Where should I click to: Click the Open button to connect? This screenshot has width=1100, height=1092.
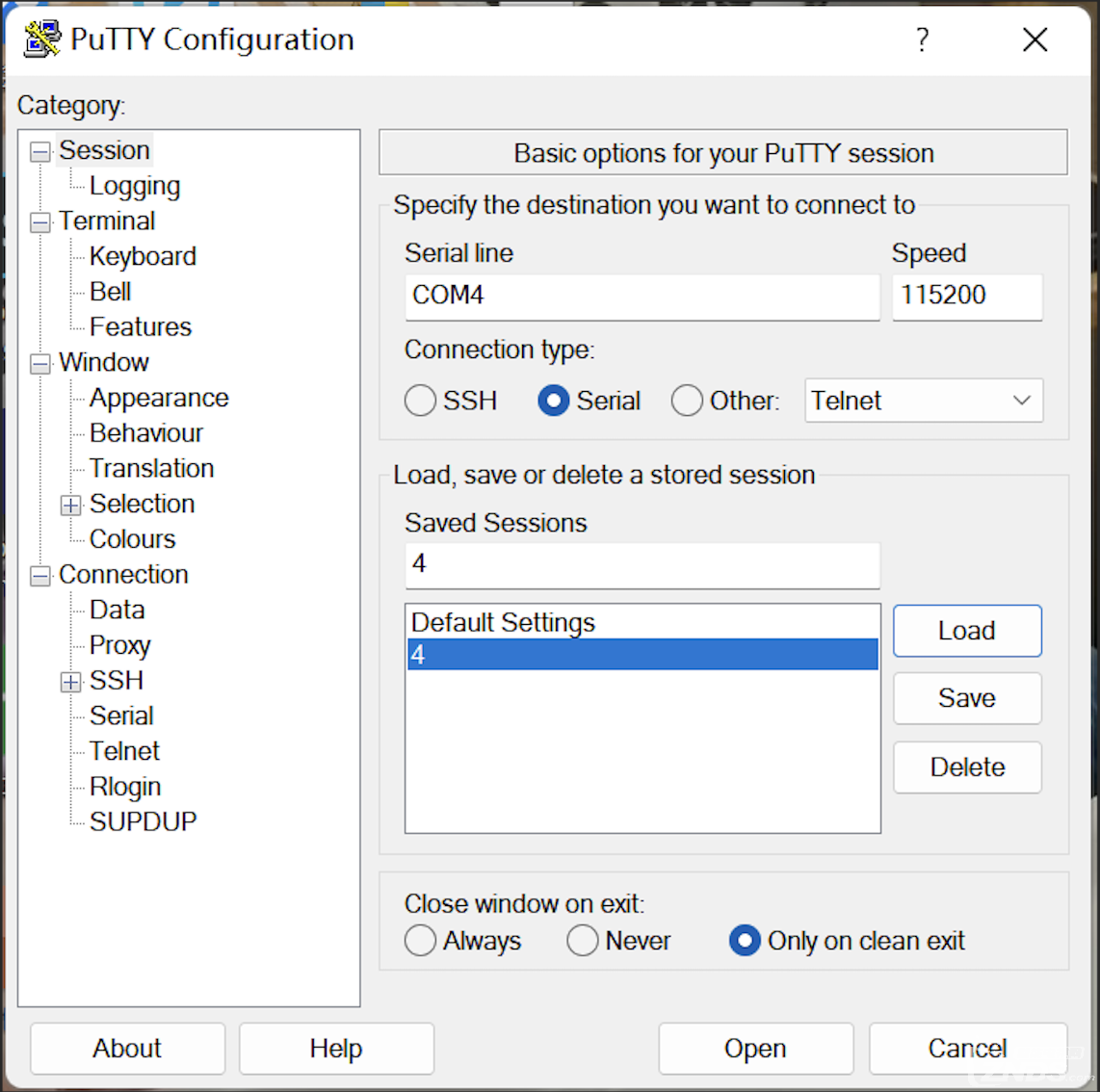tap(755, 1049)
